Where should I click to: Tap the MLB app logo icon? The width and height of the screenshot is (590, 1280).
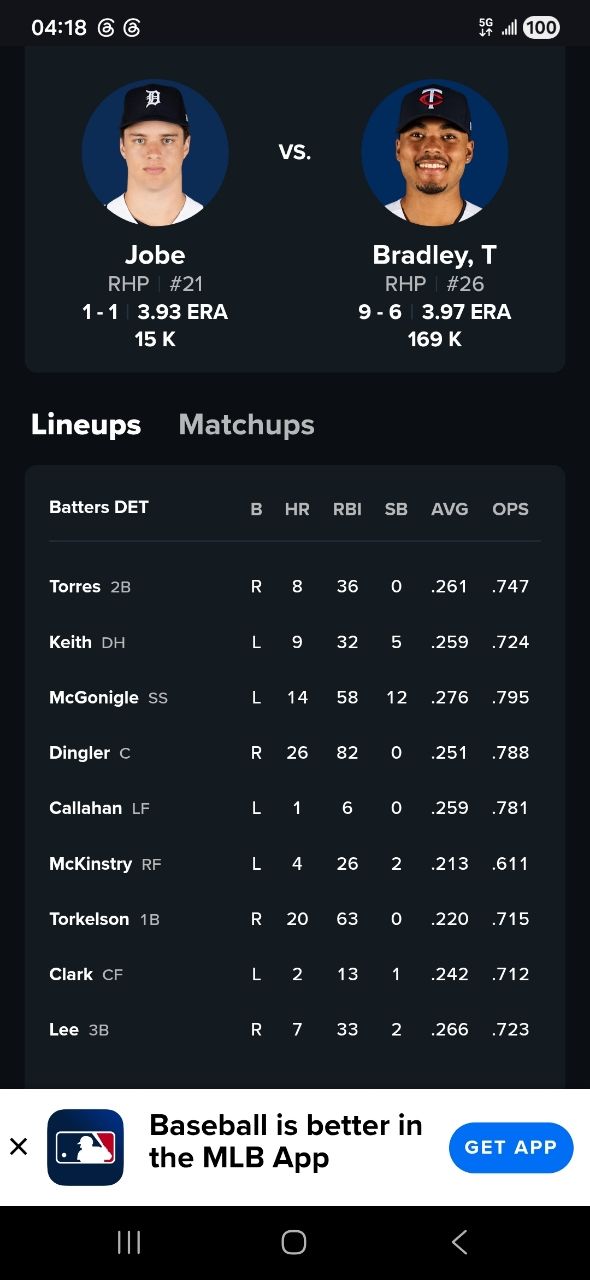click(85, 1147)
